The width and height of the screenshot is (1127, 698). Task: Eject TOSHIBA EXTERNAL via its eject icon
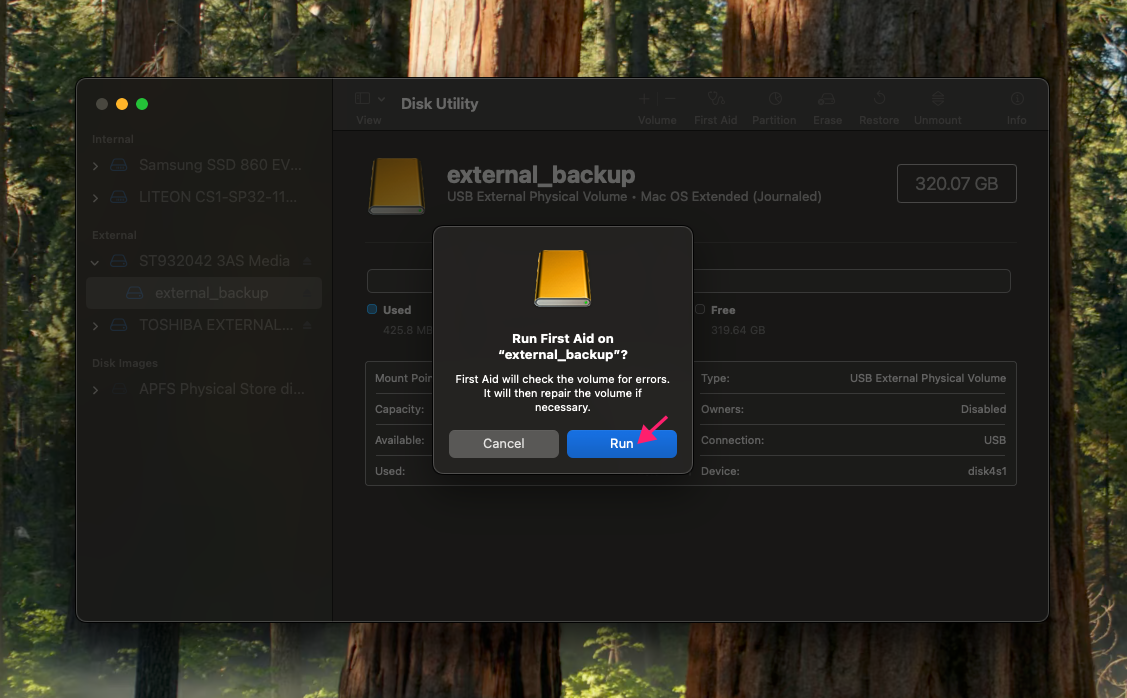(x=307, y=325)
